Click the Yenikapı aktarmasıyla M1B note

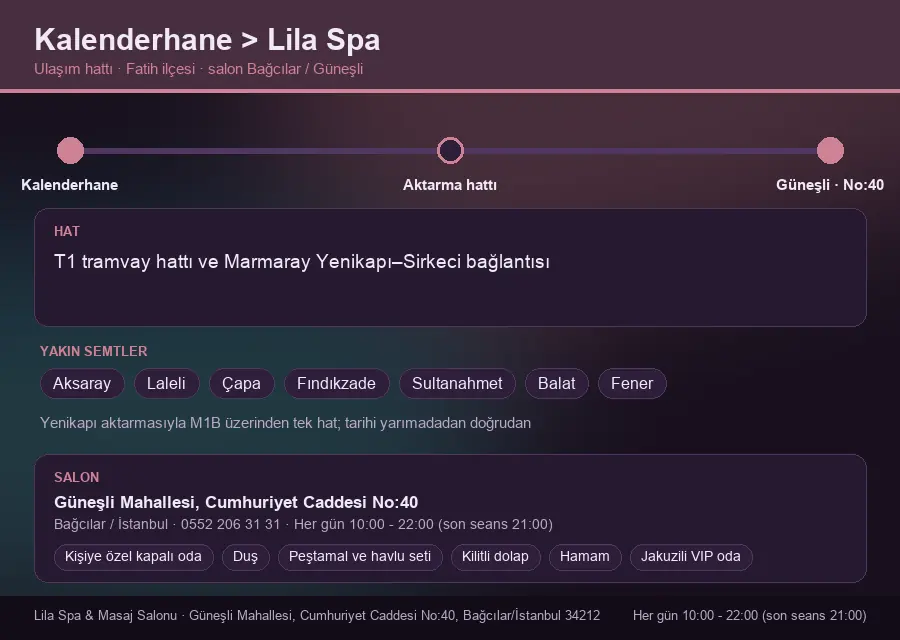(285, 423)
